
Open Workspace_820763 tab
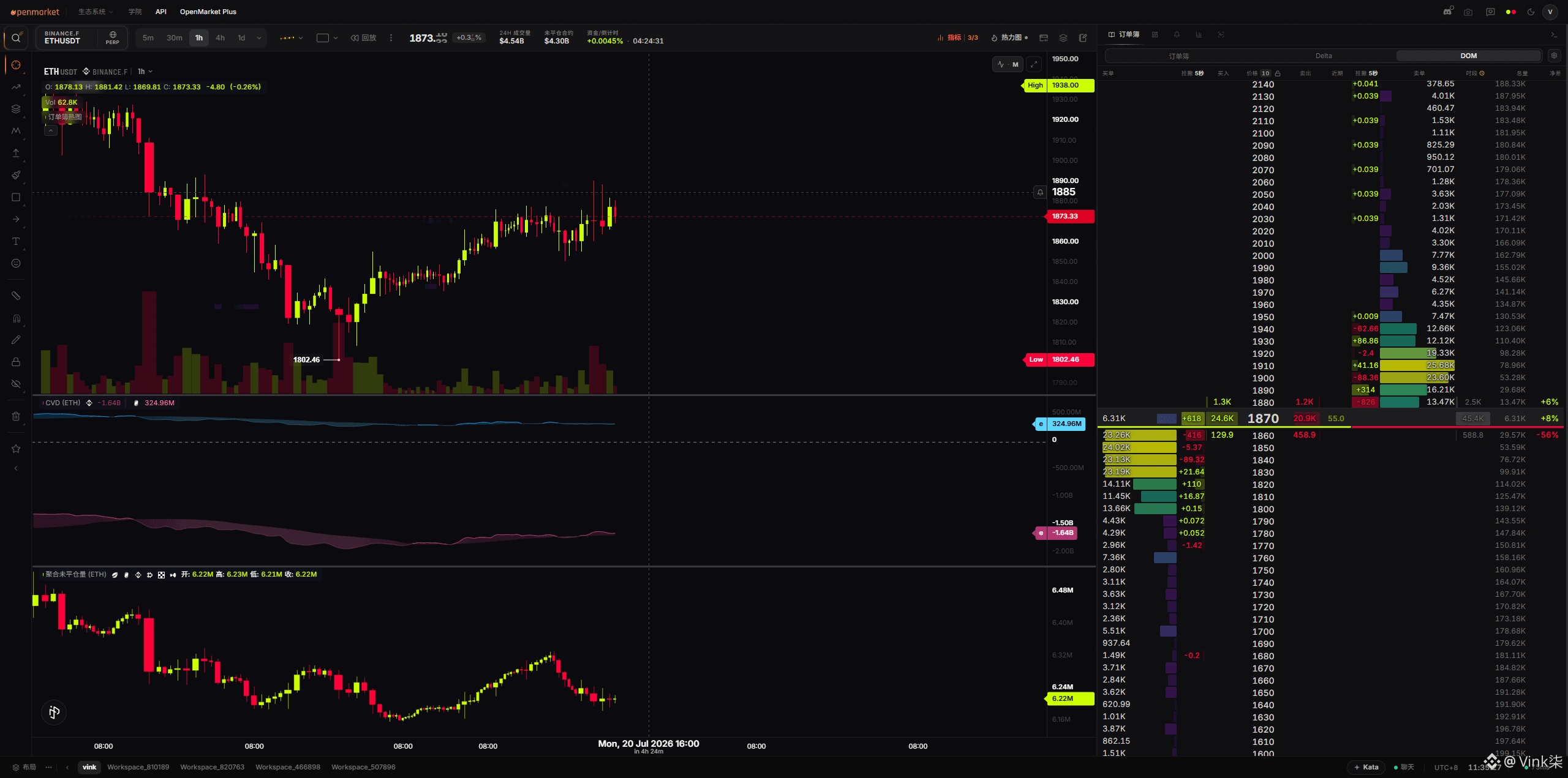213,767
